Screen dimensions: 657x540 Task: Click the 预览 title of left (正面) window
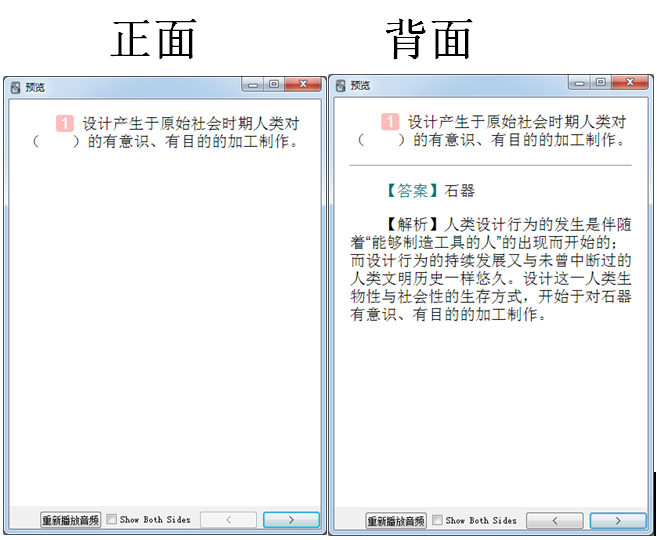pos(35,88)
